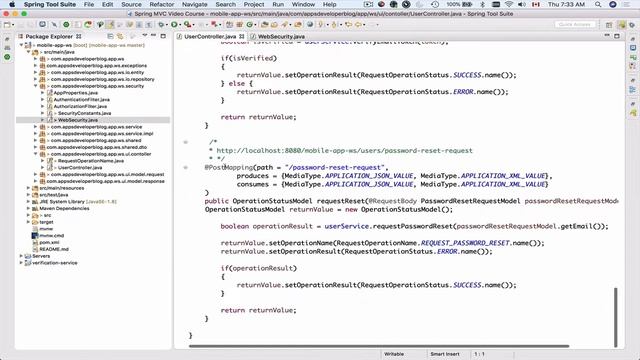
Task: Click the Open Type toolbar icon
Action: pyautogui.click(x=264, y=25)
